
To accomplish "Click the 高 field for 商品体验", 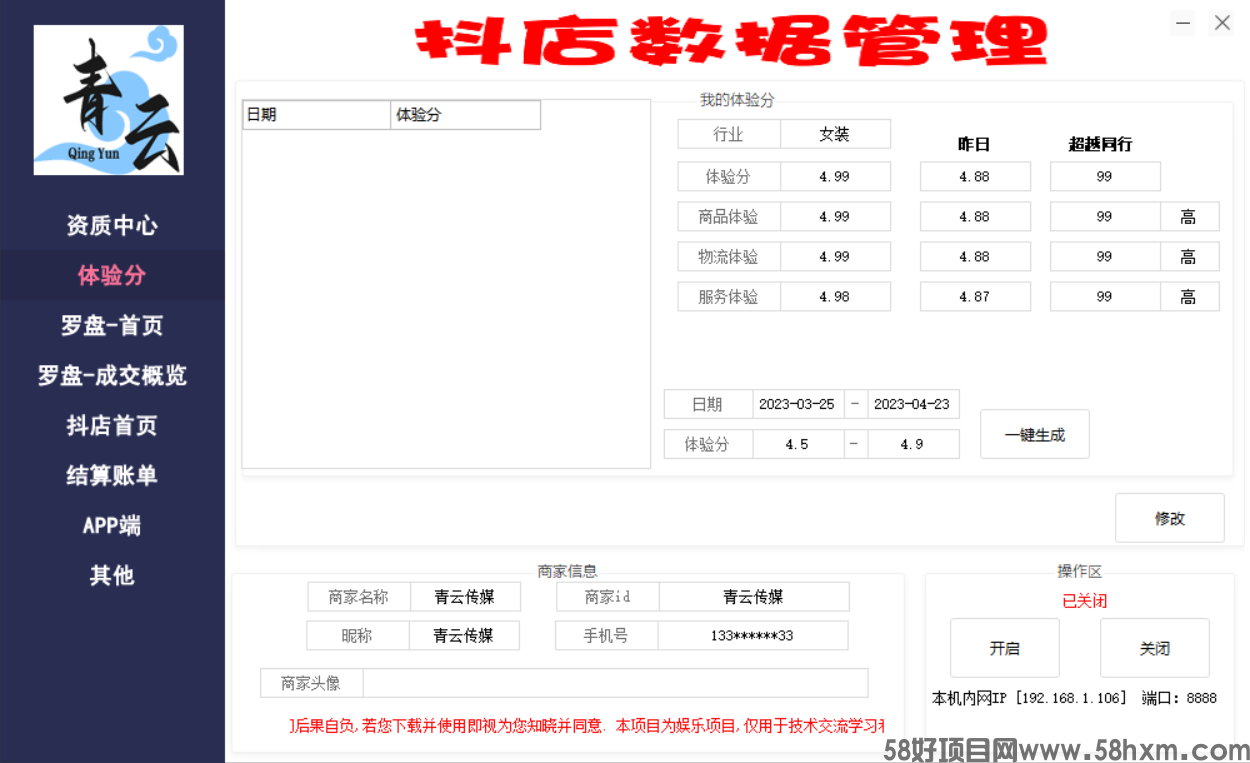I will click(x=1189, y=216).
